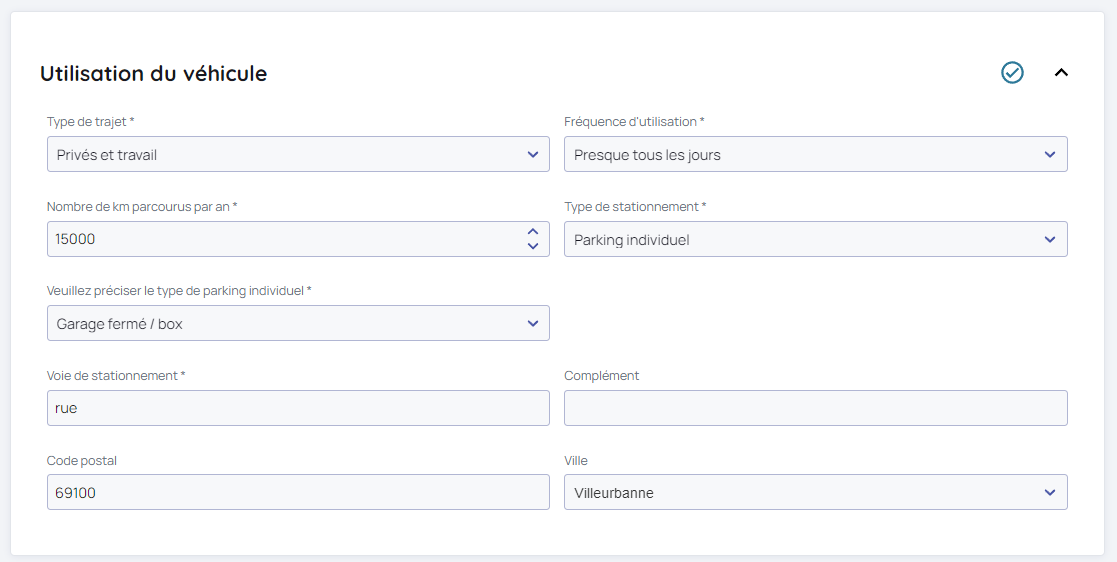Open the Ville dropdown showing Villeurbanne

815,493
